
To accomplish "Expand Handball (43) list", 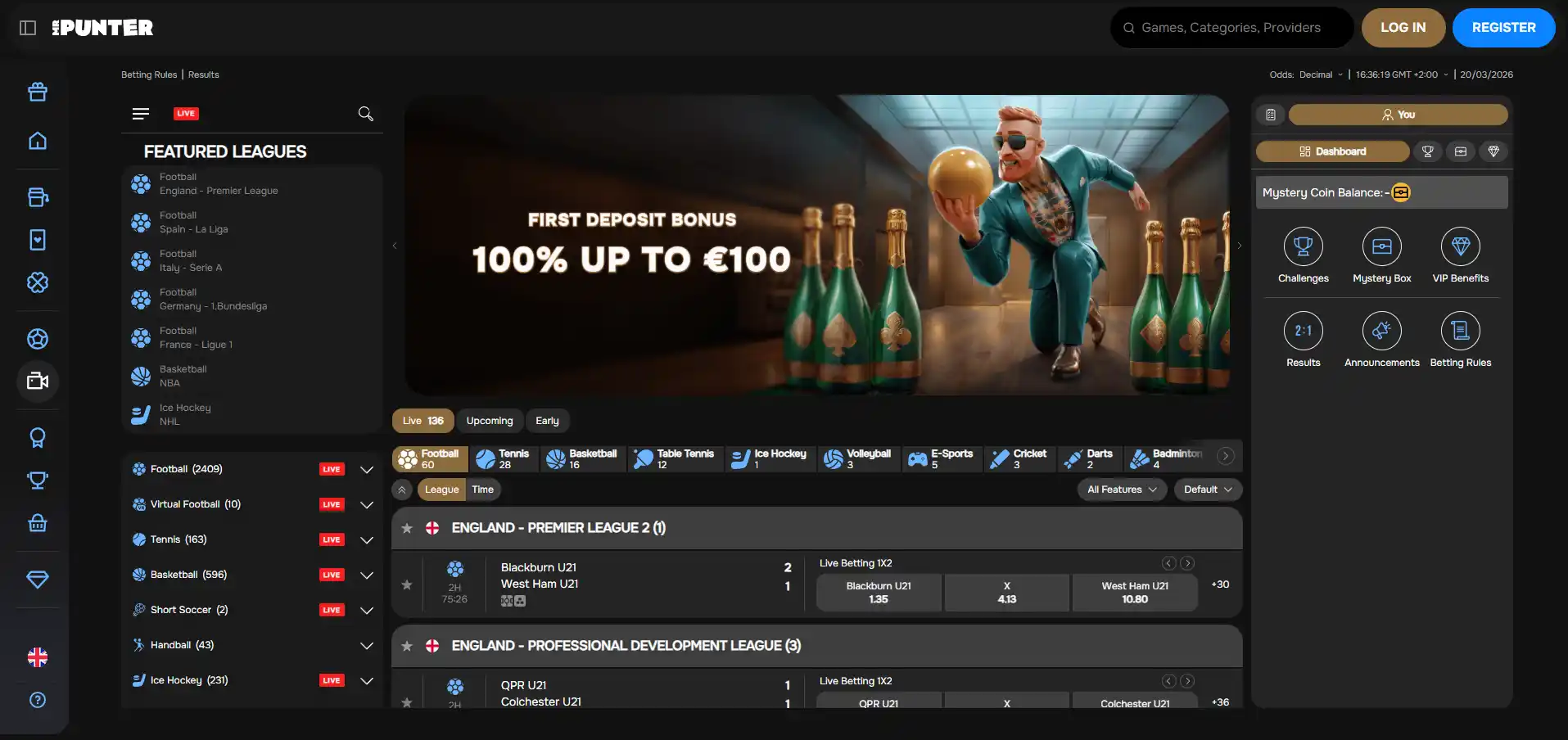I will coord(367,646).
